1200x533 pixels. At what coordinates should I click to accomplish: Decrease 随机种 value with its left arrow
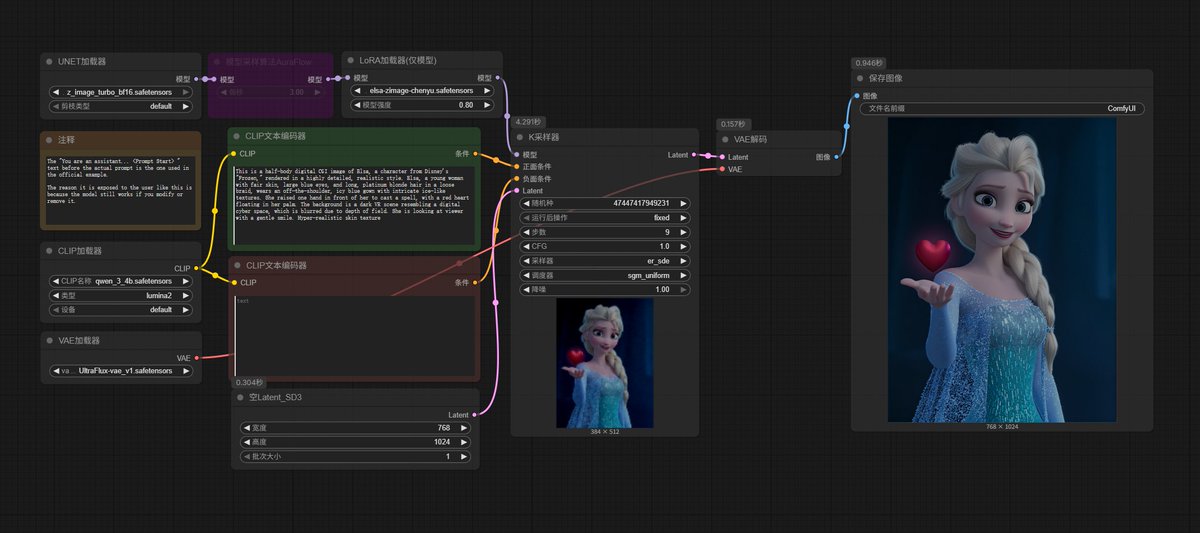coord(526,203)
